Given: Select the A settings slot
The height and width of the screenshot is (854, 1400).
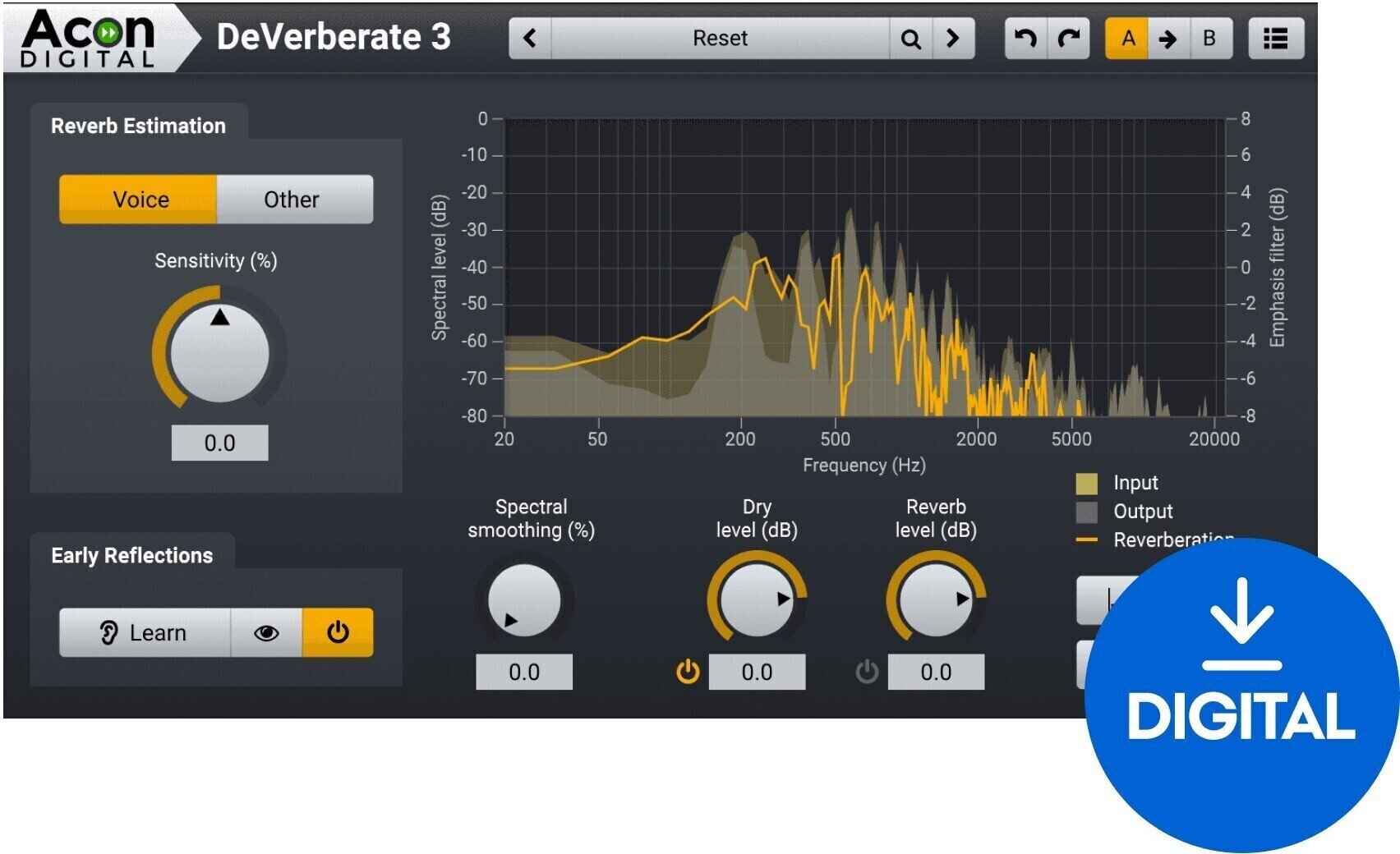Looking at the screenshot, I should 1127,39.
